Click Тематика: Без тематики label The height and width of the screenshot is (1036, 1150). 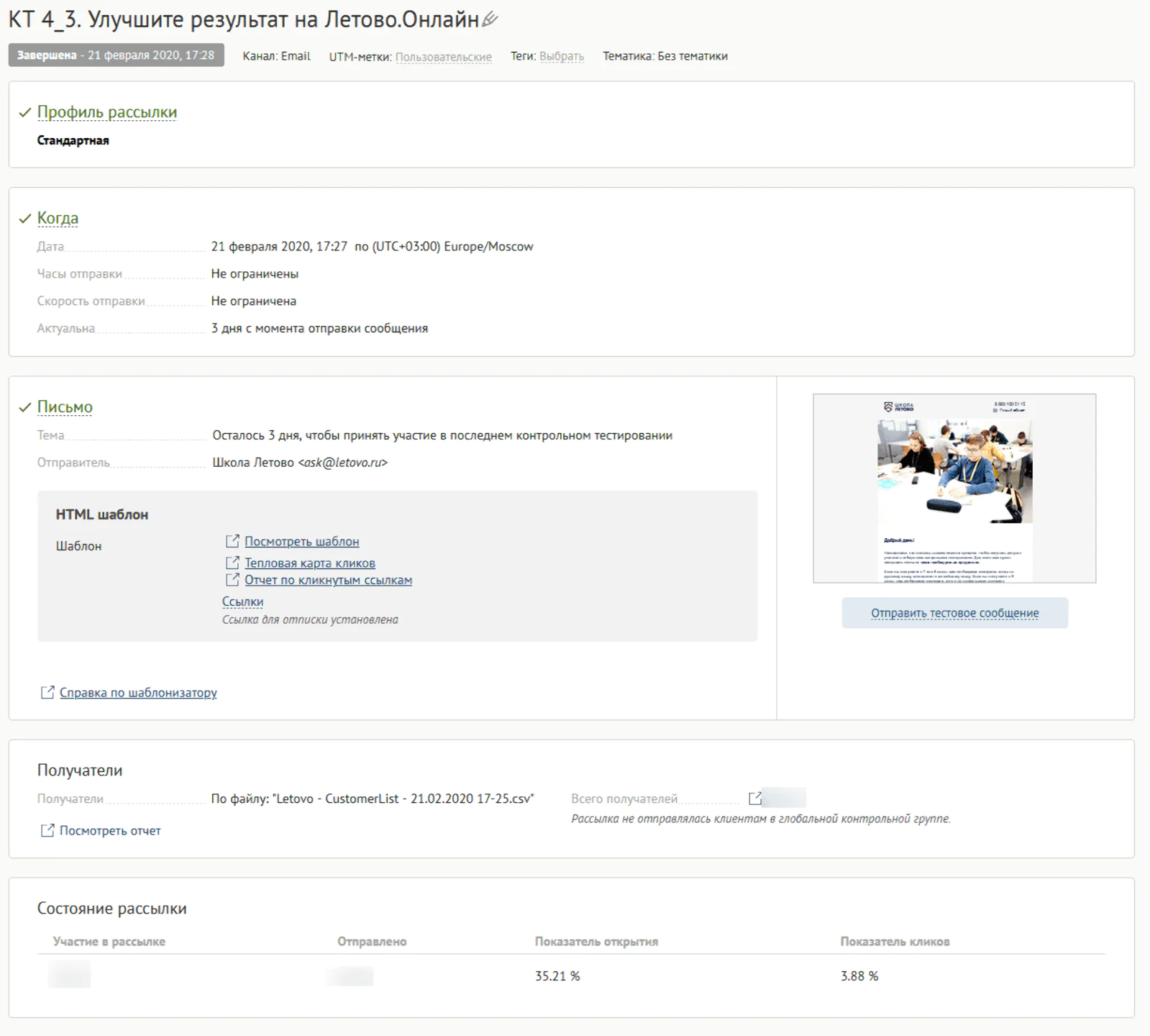pyautogui.click(x=665, y=56)
